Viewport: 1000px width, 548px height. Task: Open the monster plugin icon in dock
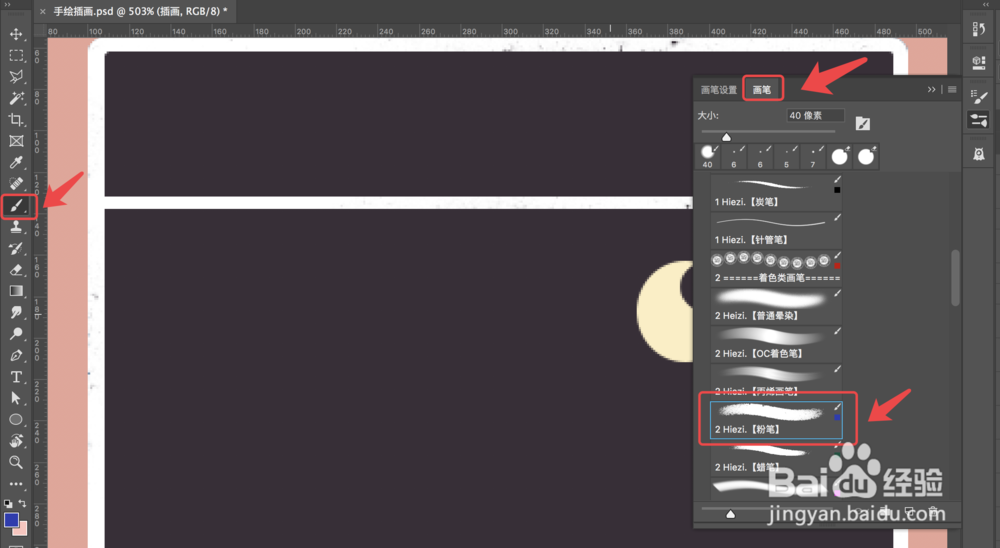coord(979,154)
